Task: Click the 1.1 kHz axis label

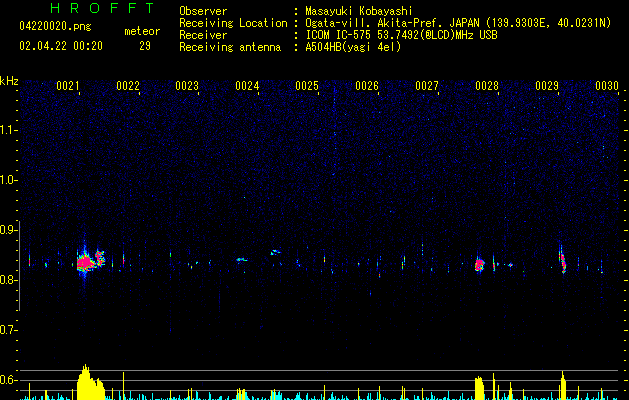Action: click(9, 130)
